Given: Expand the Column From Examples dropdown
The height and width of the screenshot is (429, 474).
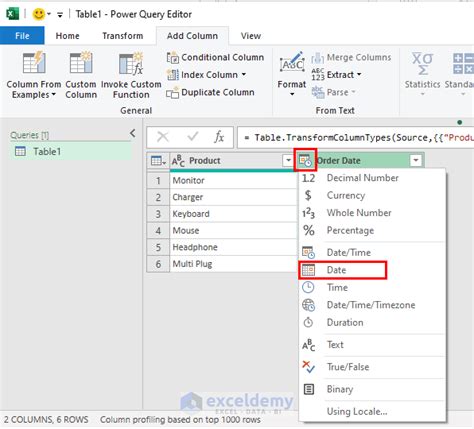Looking at the screenshot, I should (x=53, y=95).
